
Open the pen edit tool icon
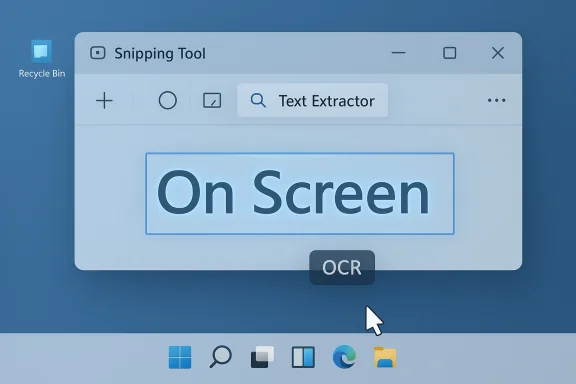(212, 100)
